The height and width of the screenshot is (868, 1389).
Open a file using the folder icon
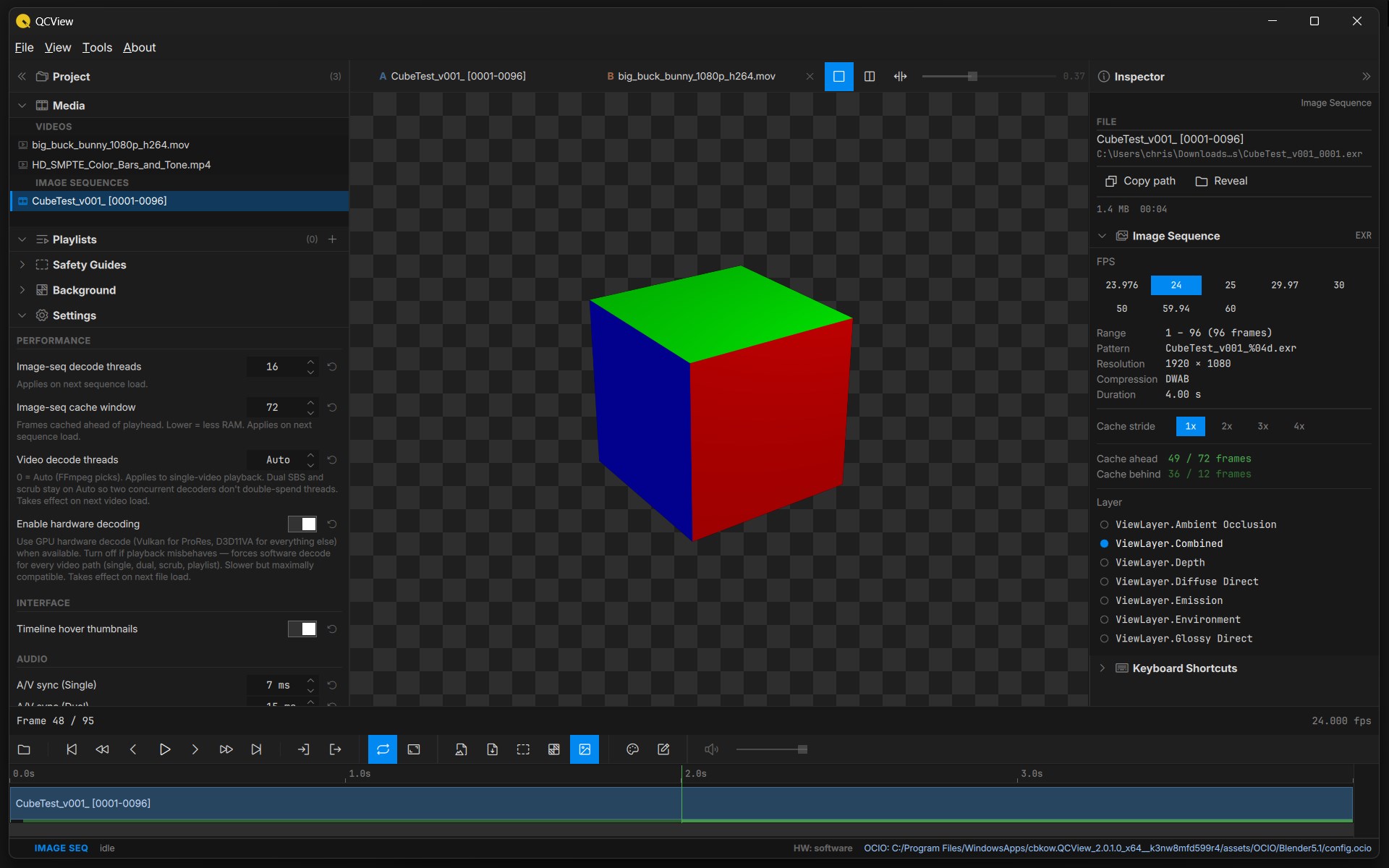tap(24, 749)
